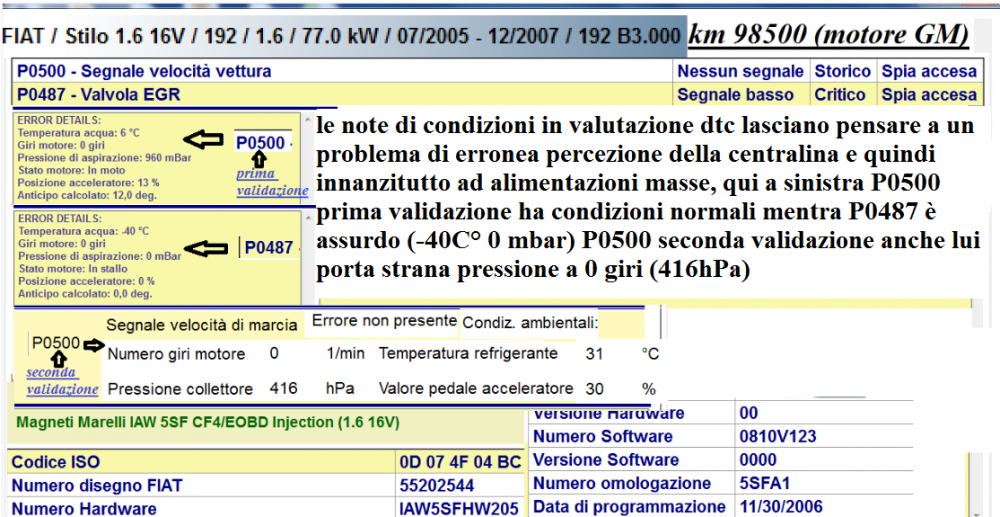Click the Temperatura refrigerante parameter

(468, 353)
